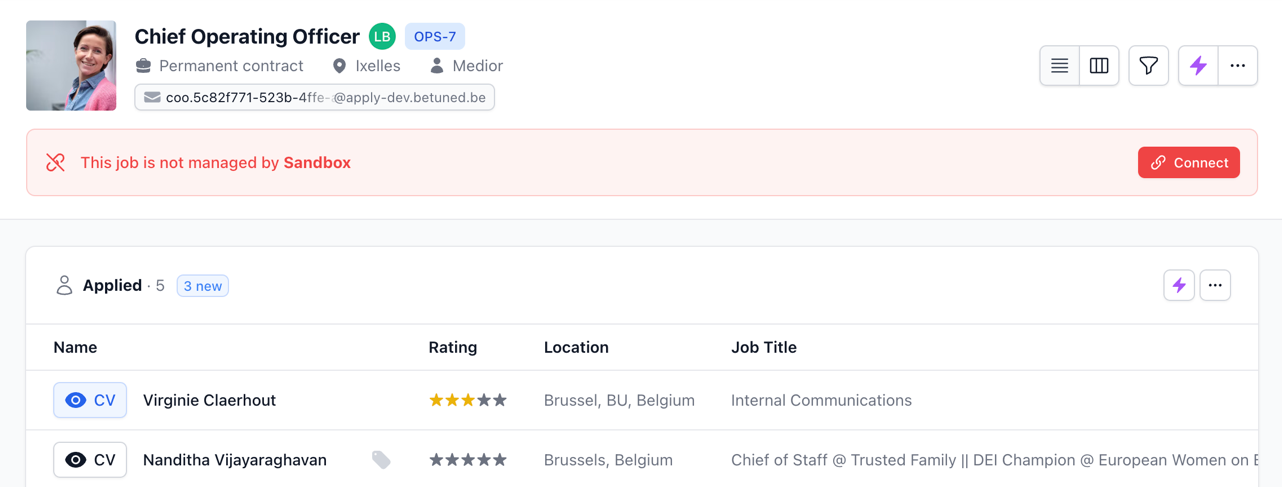Click the unlink icon in red banner

pos(56,163)
